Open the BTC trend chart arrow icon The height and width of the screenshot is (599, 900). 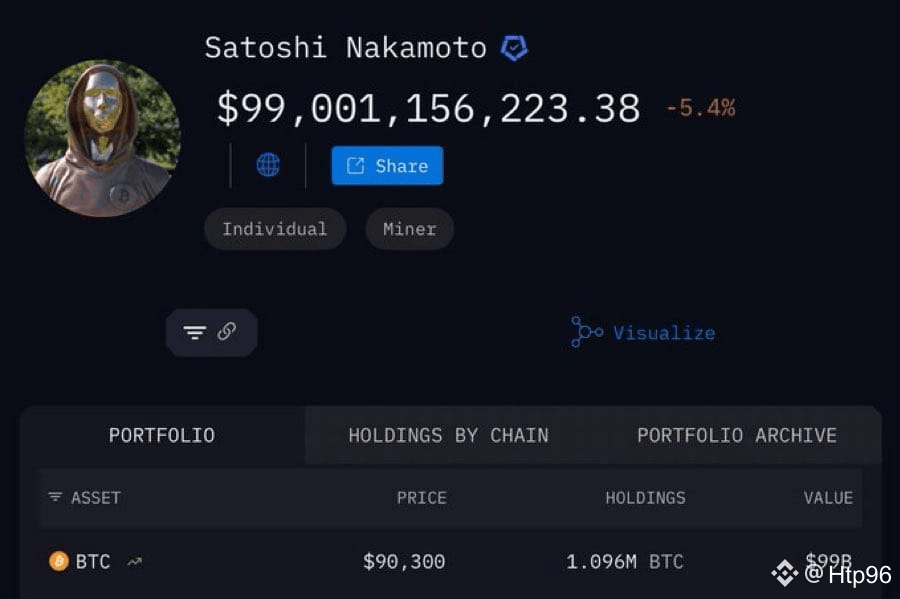(134, 562)
